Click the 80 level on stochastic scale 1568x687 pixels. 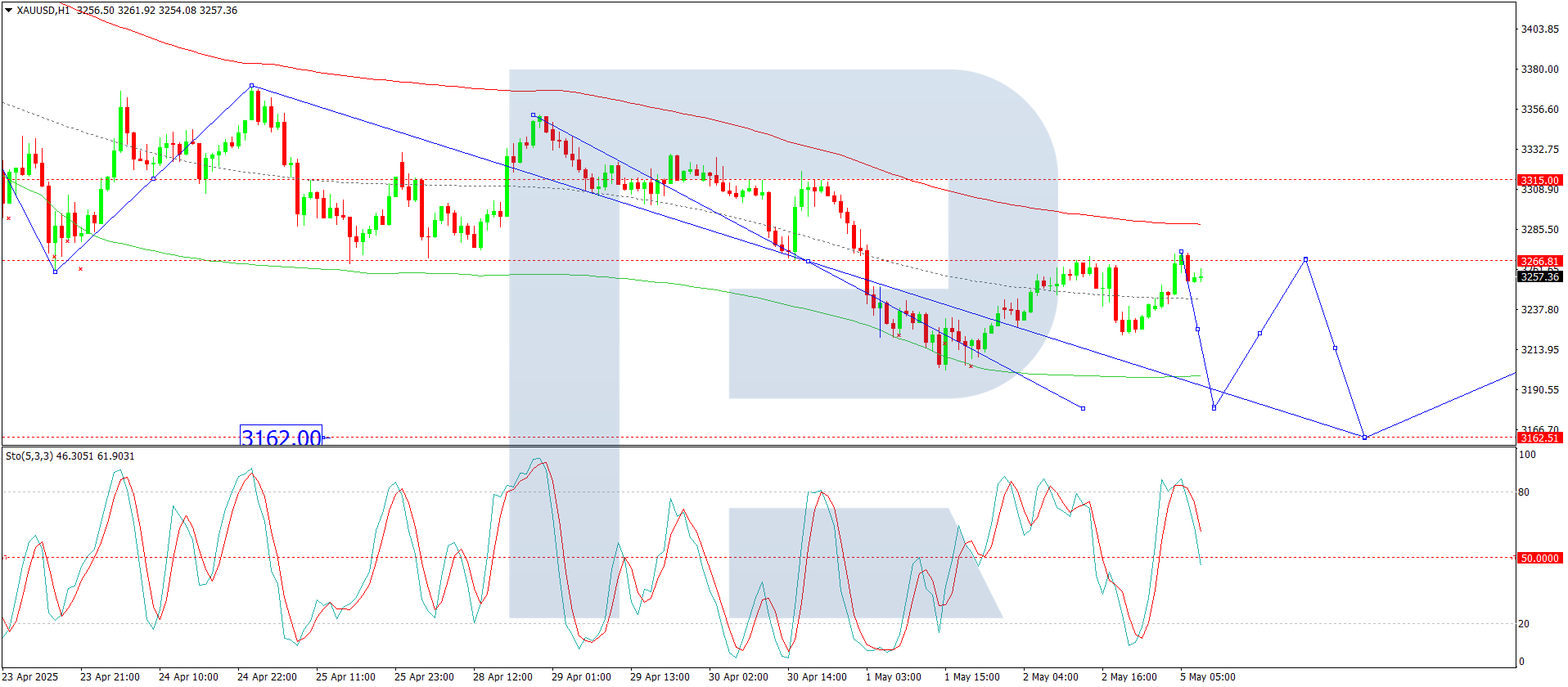coord(1524,492)
